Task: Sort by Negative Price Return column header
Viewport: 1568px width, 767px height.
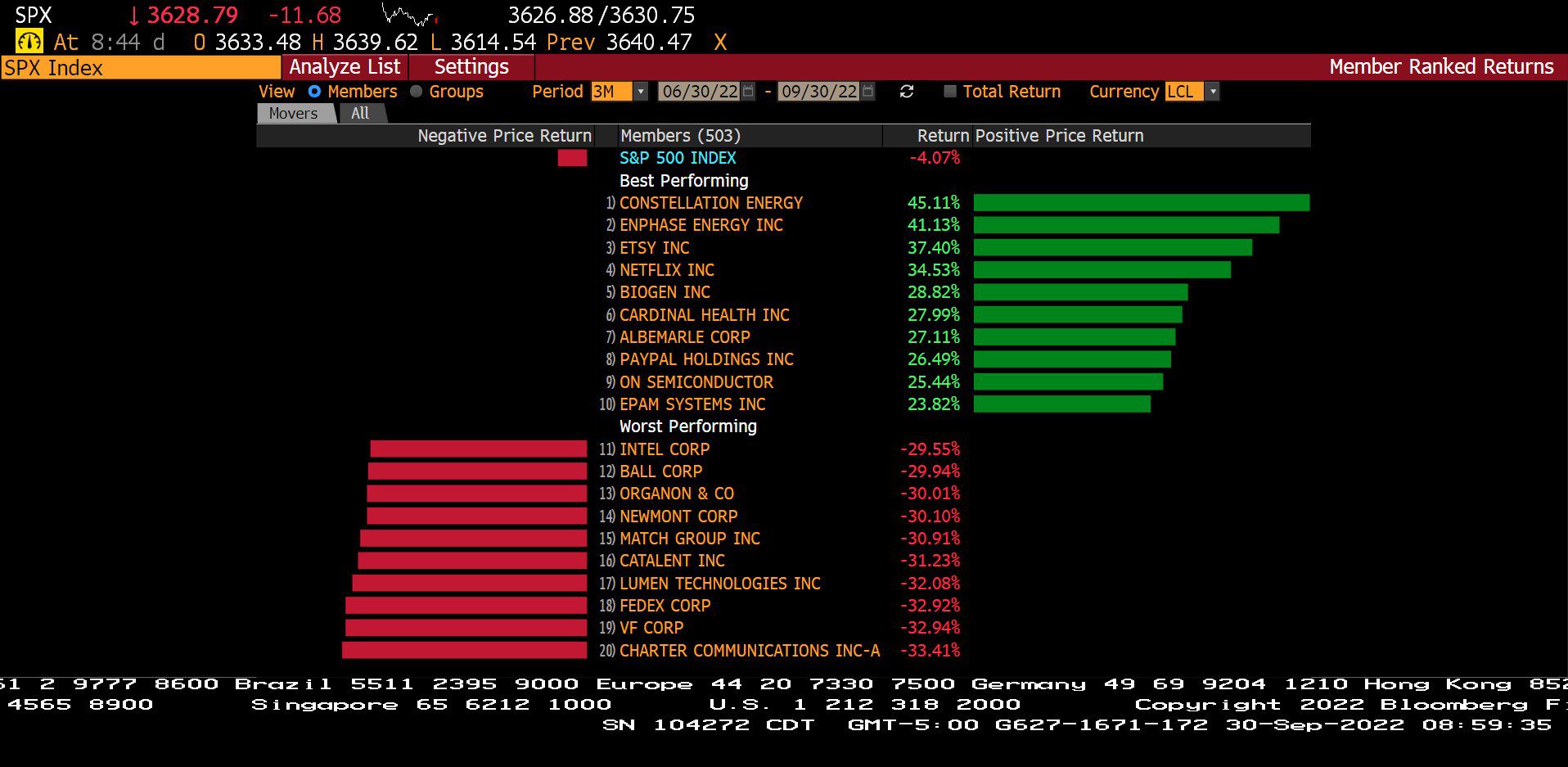Action: click(504, 136)
